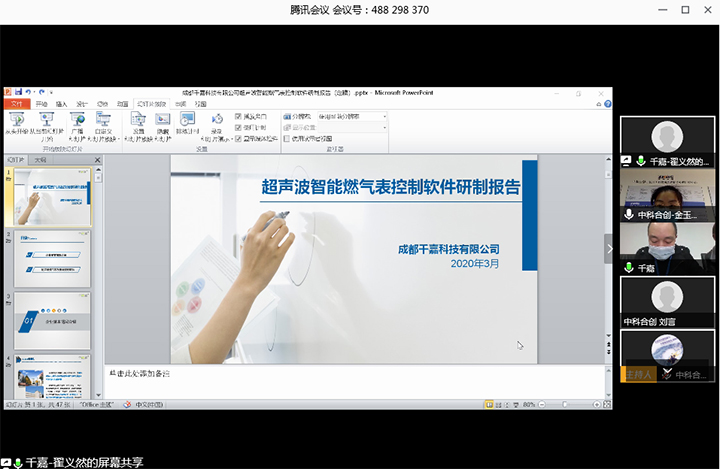Close the slide thumbnail pane

click(98, 159)
